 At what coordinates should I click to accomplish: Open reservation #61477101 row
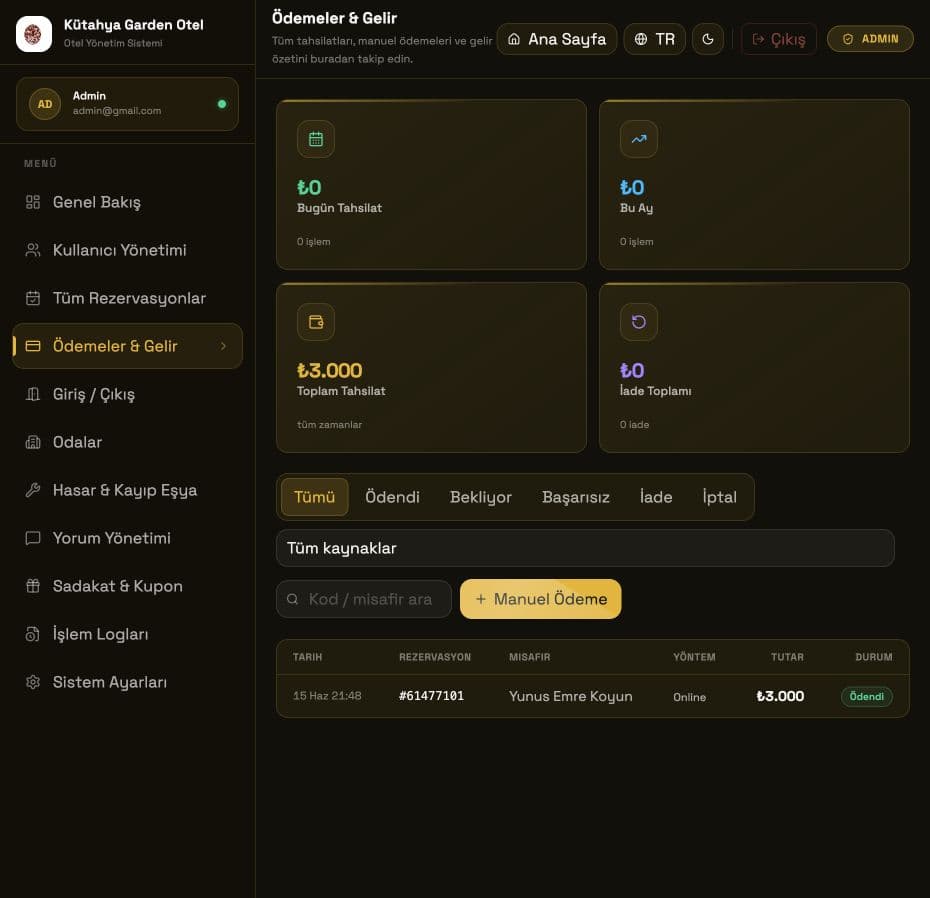(593, 696)
